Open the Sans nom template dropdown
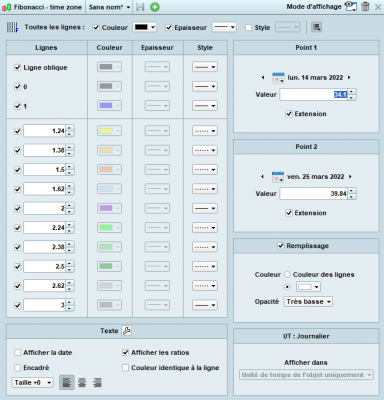Image resolution: width=384 pixels, height=400 pixels. [109, 7]
